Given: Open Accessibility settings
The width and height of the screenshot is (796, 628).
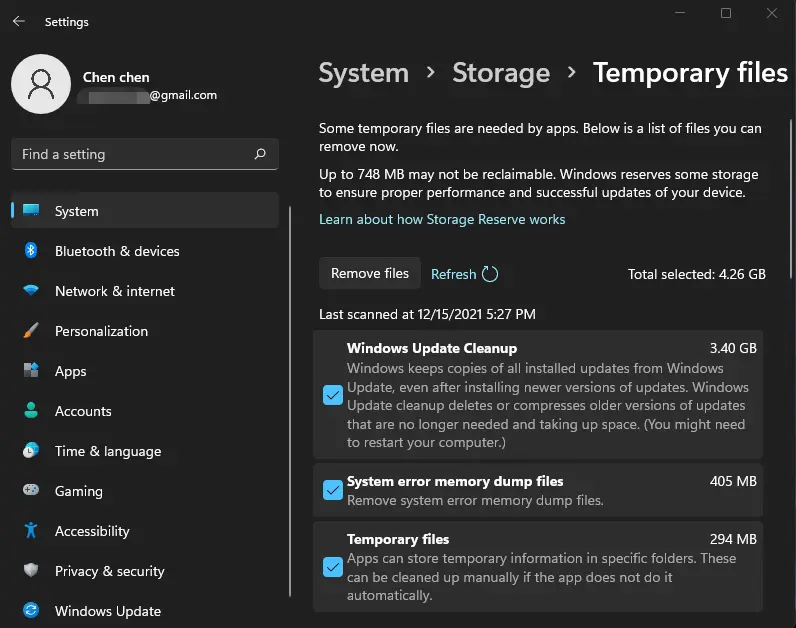Looking at the screenshot, I should (x=145, y=531).
